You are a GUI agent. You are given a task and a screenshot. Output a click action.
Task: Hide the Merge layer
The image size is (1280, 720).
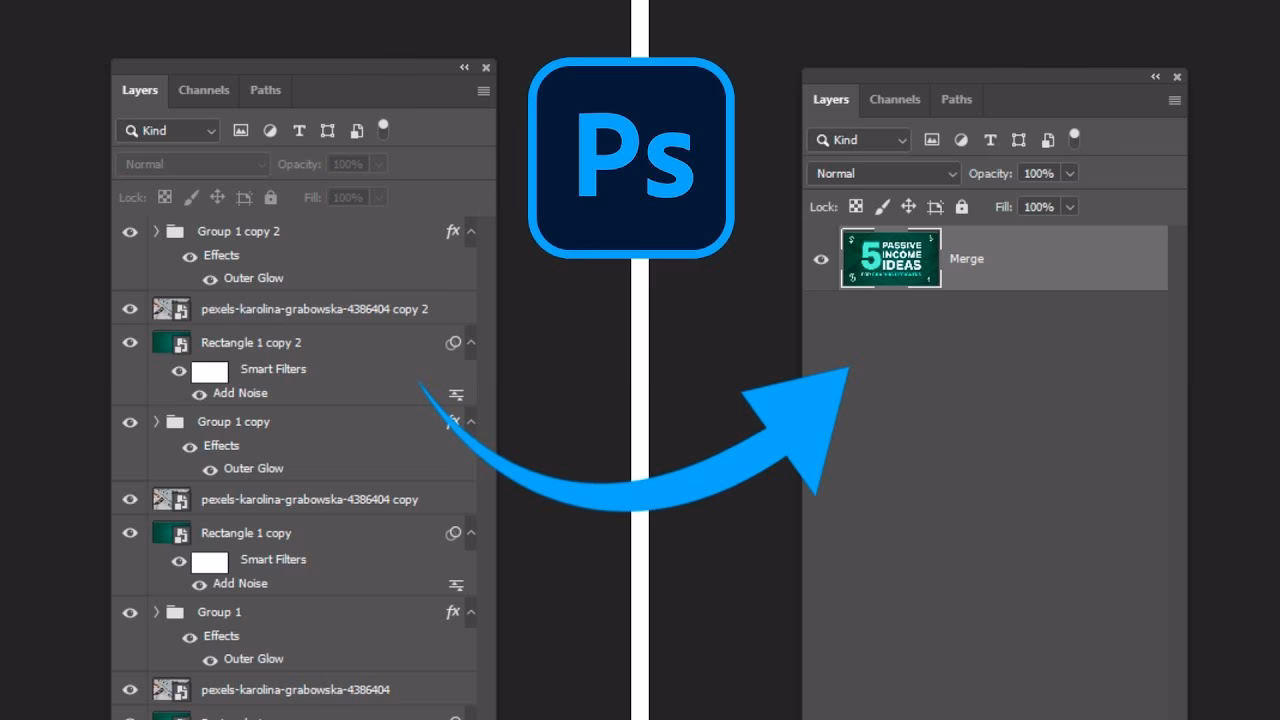pos(821,259)
